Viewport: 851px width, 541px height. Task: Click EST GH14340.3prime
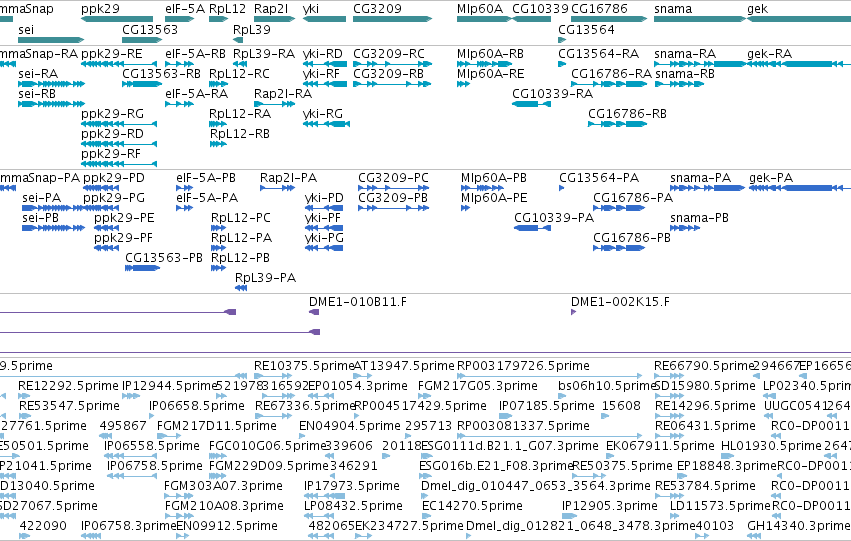pyautogui.click(x=798, y=526)
